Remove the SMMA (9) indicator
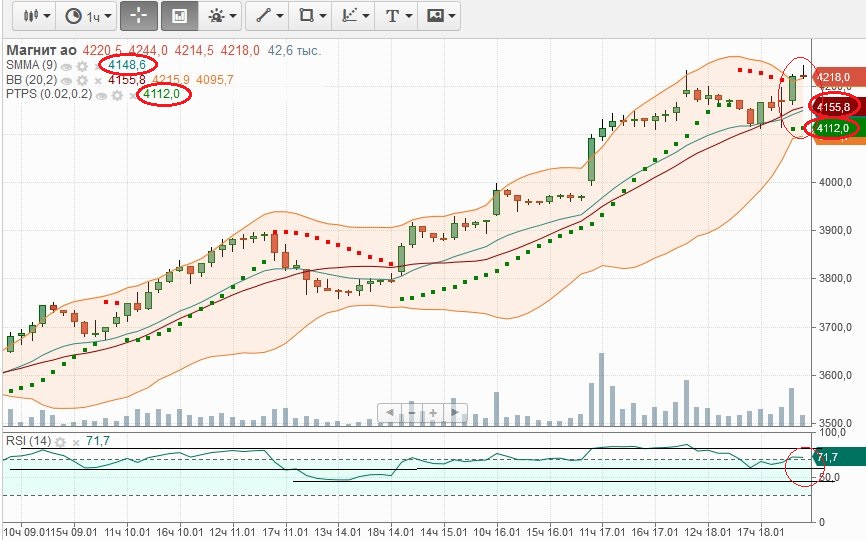The height and width of the screenshot is (540, 866). 98,67
